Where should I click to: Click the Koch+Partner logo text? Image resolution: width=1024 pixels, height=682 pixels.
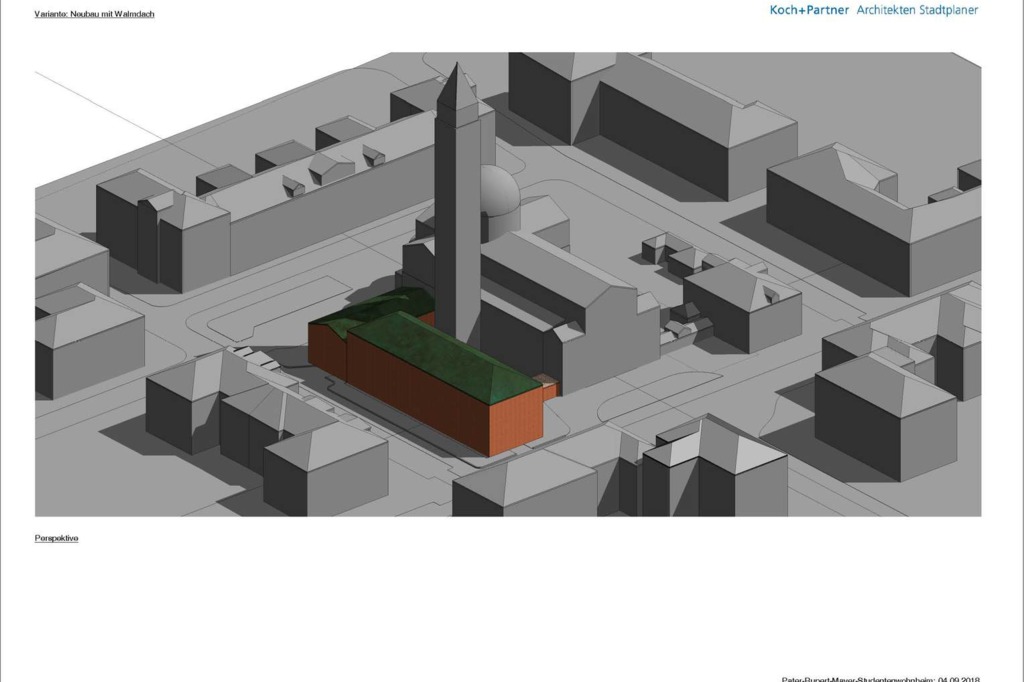808,10
